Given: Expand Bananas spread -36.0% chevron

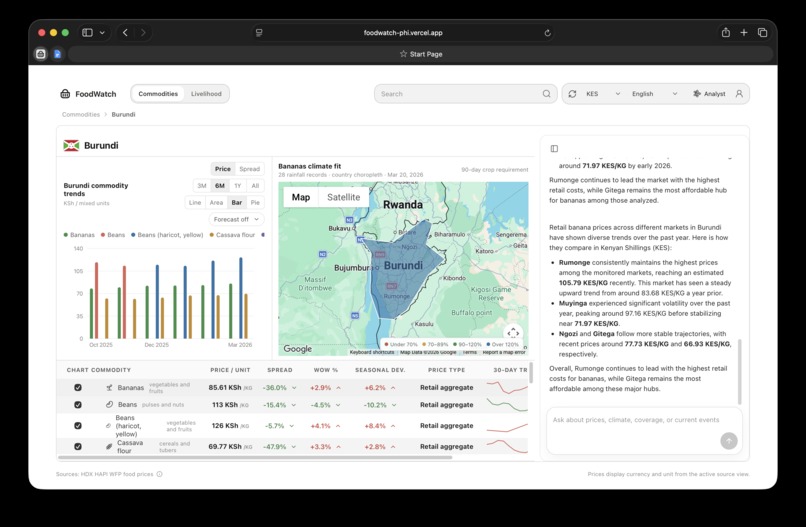Looking at the screenshot, I should click(294, 388).
